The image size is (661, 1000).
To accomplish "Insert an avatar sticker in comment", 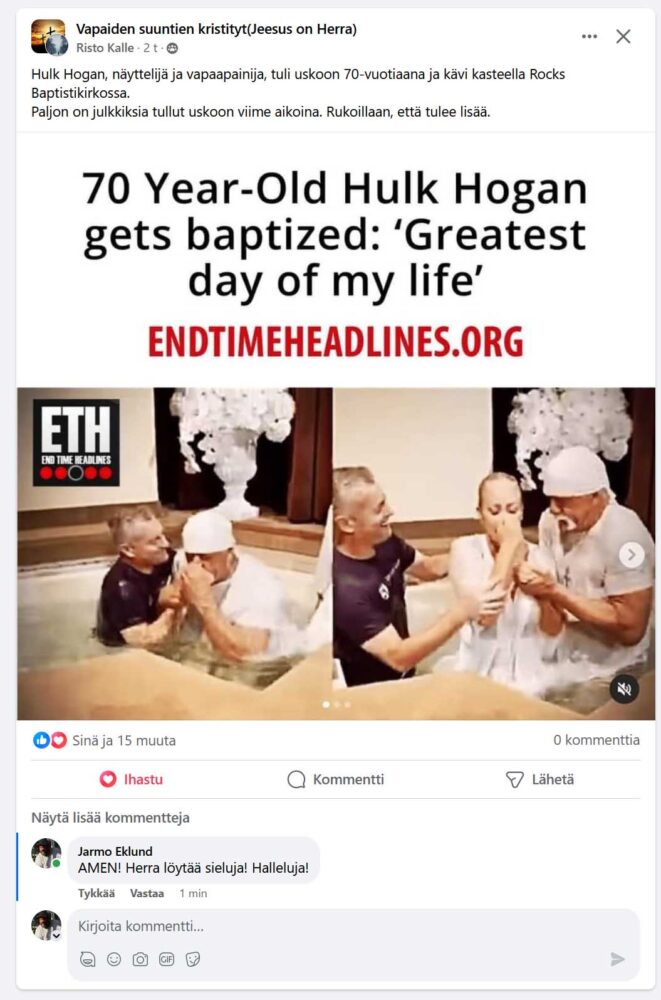I will pos(88,959).
